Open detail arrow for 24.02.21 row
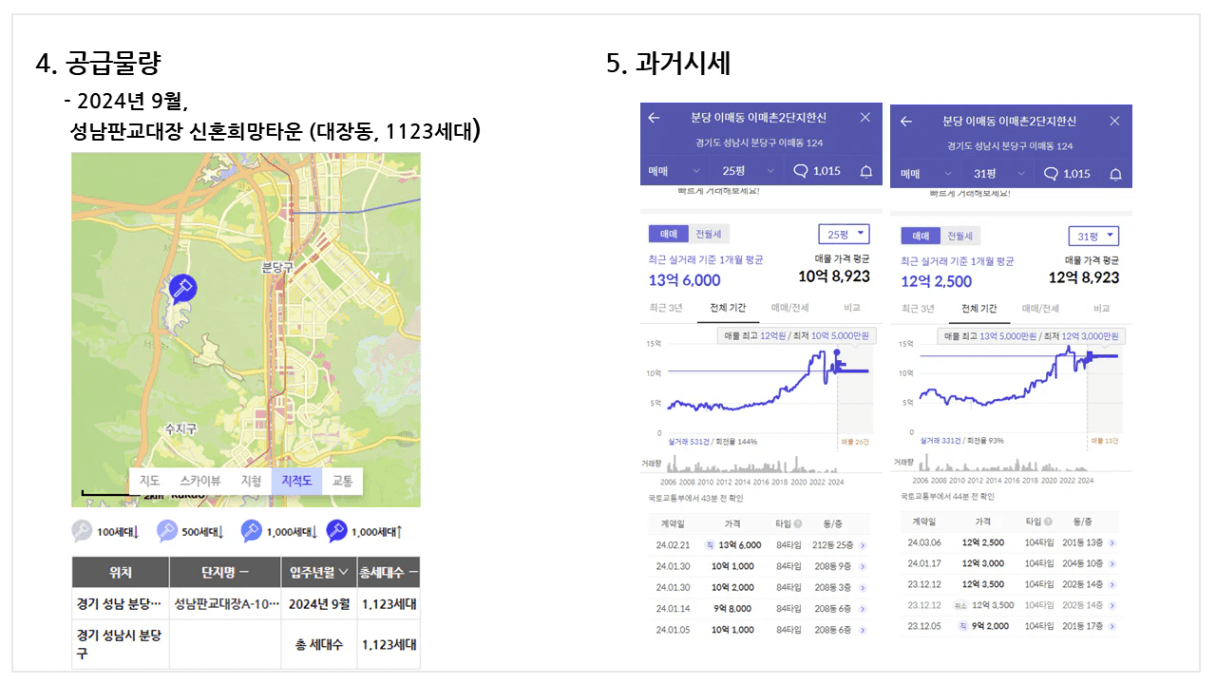The width and height of the screenshot is (1216, 684). 862,545
